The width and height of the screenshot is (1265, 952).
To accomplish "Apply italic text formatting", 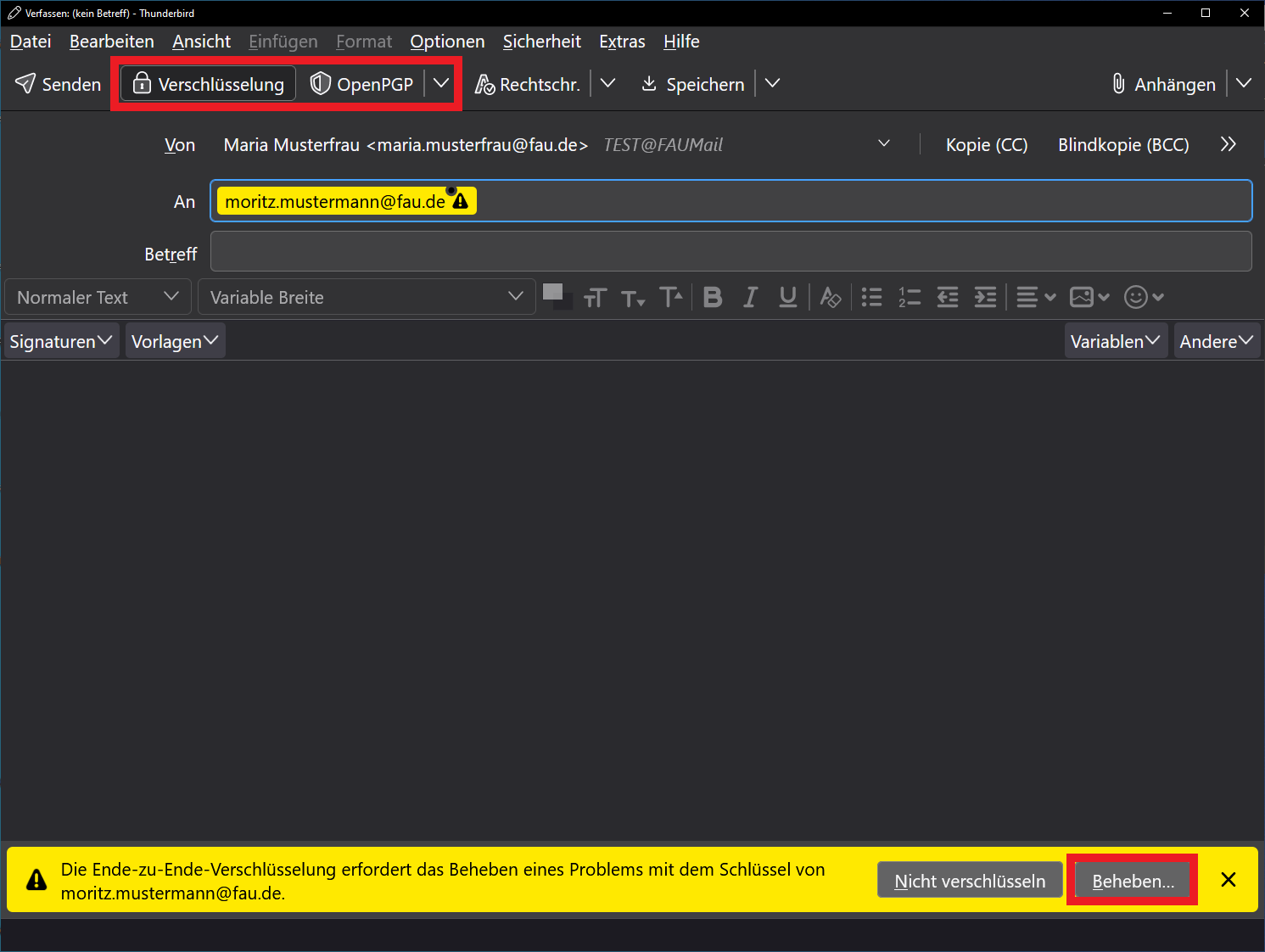I will point(750,297).
